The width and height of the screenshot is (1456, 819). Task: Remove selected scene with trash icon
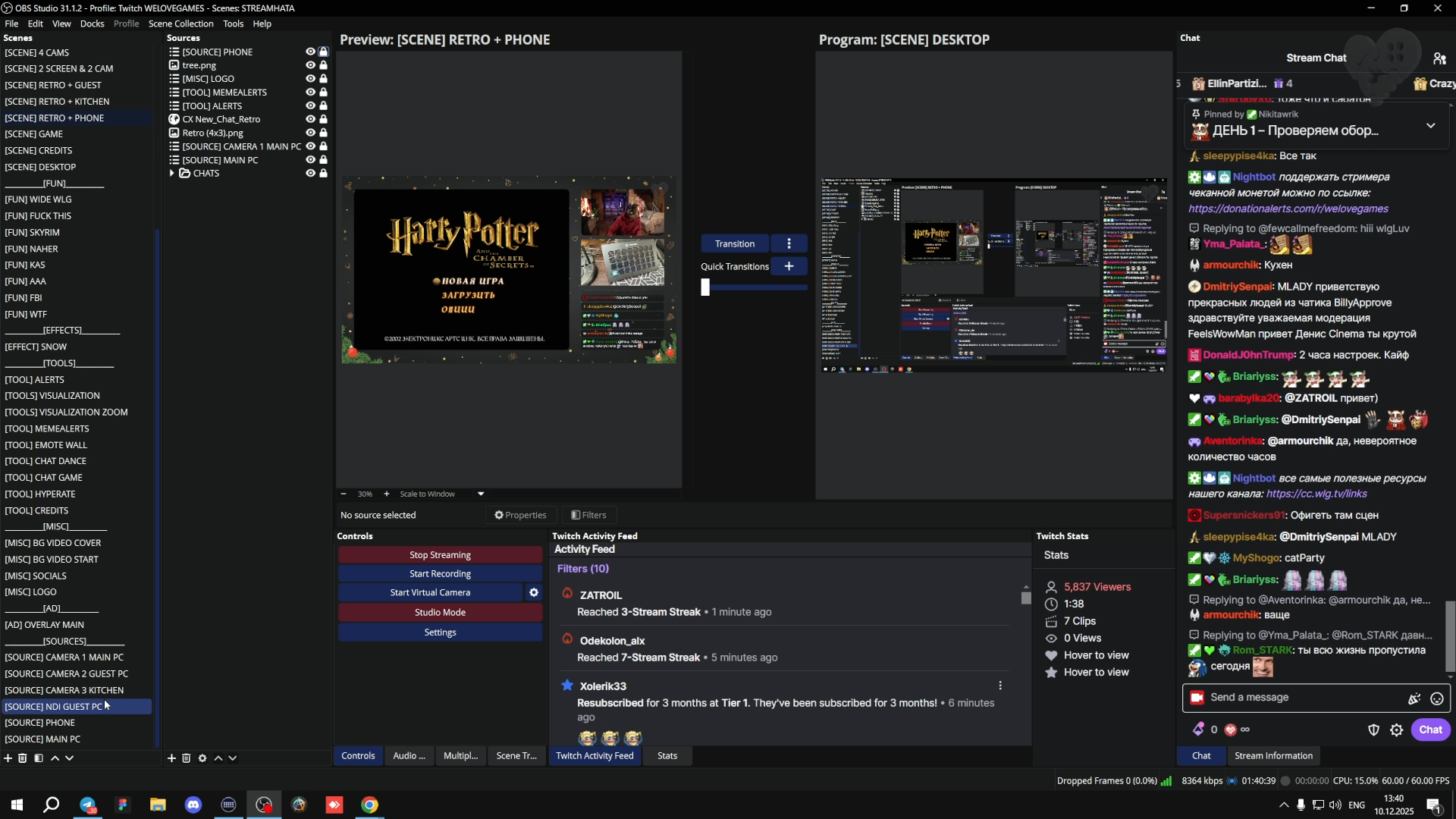click(x=23, y=758)
